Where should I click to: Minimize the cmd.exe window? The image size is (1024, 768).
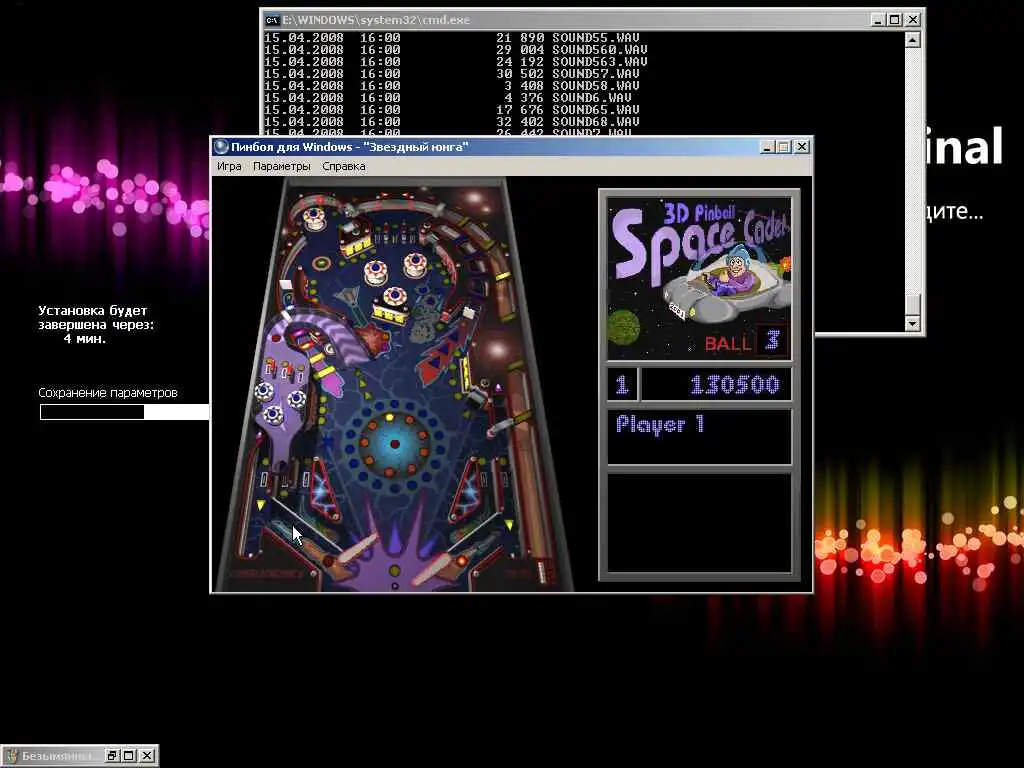click(878, 20)
